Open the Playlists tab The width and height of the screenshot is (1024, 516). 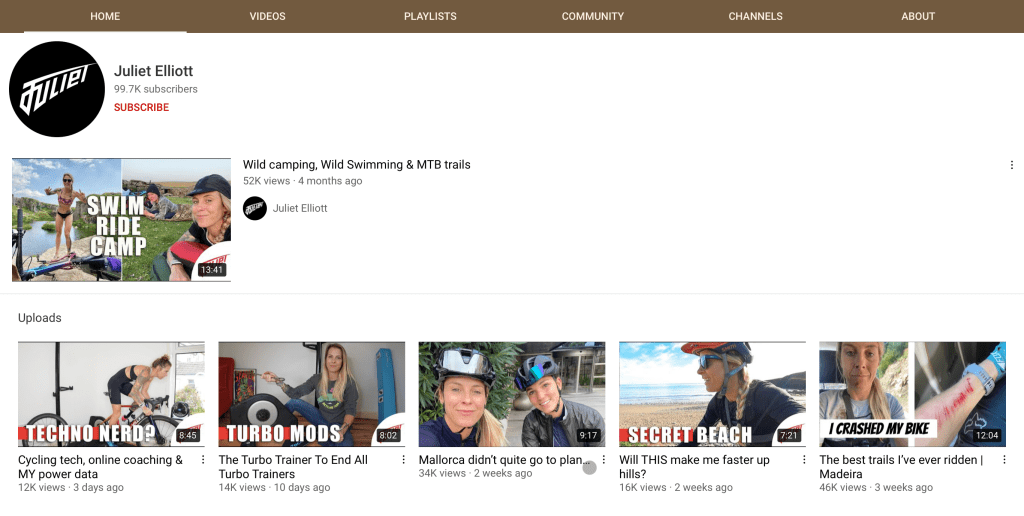tap(430, 16)
